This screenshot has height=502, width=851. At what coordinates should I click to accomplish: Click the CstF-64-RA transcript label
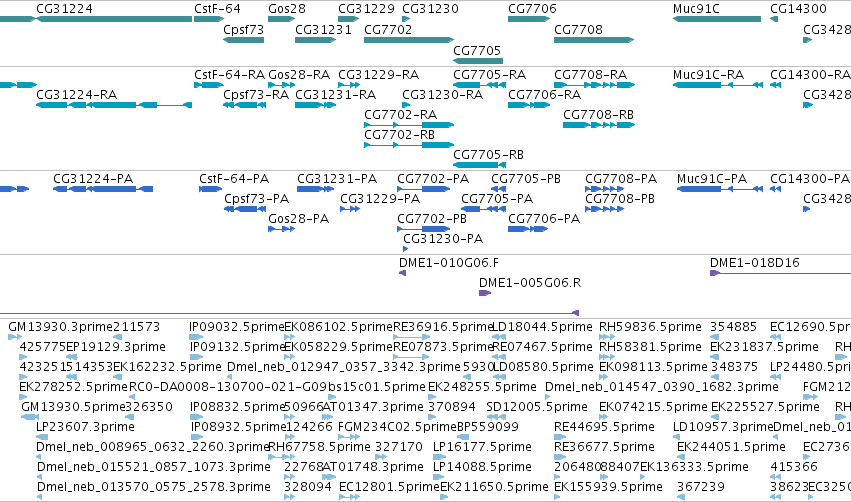click(230, 74)
